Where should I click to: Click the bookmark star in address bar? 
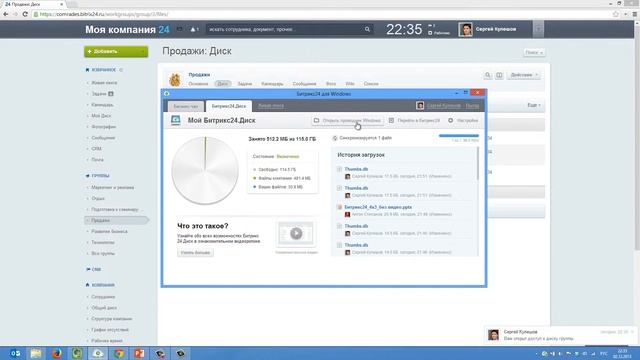[616, 14]
